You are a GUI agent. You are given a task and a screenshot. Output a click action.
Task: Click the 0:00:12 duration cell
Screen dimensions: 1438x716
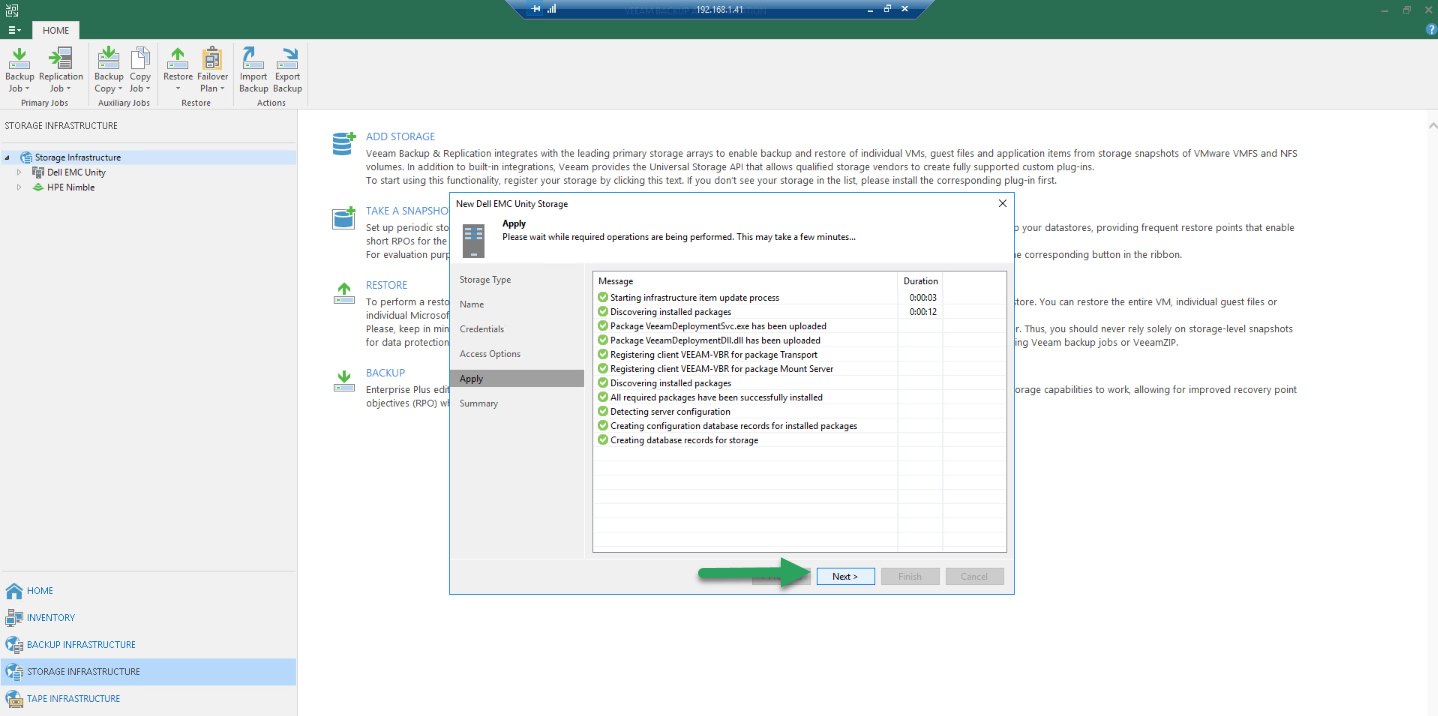tap(921, 312)
